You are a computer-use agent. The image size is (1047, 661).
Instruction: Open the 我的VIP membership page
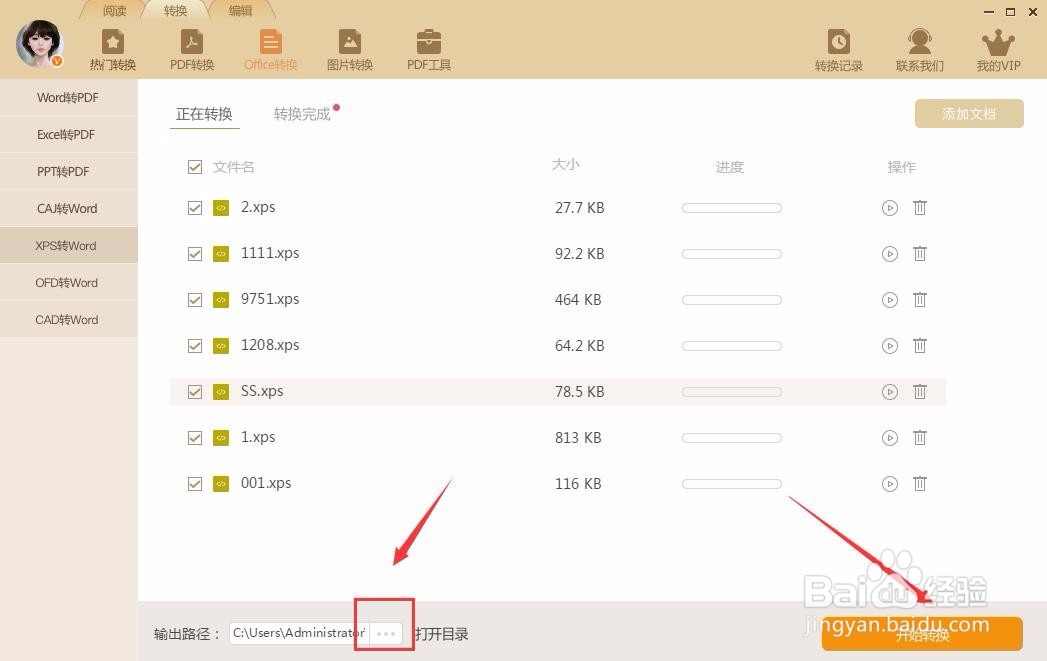(x=997, y=47)
